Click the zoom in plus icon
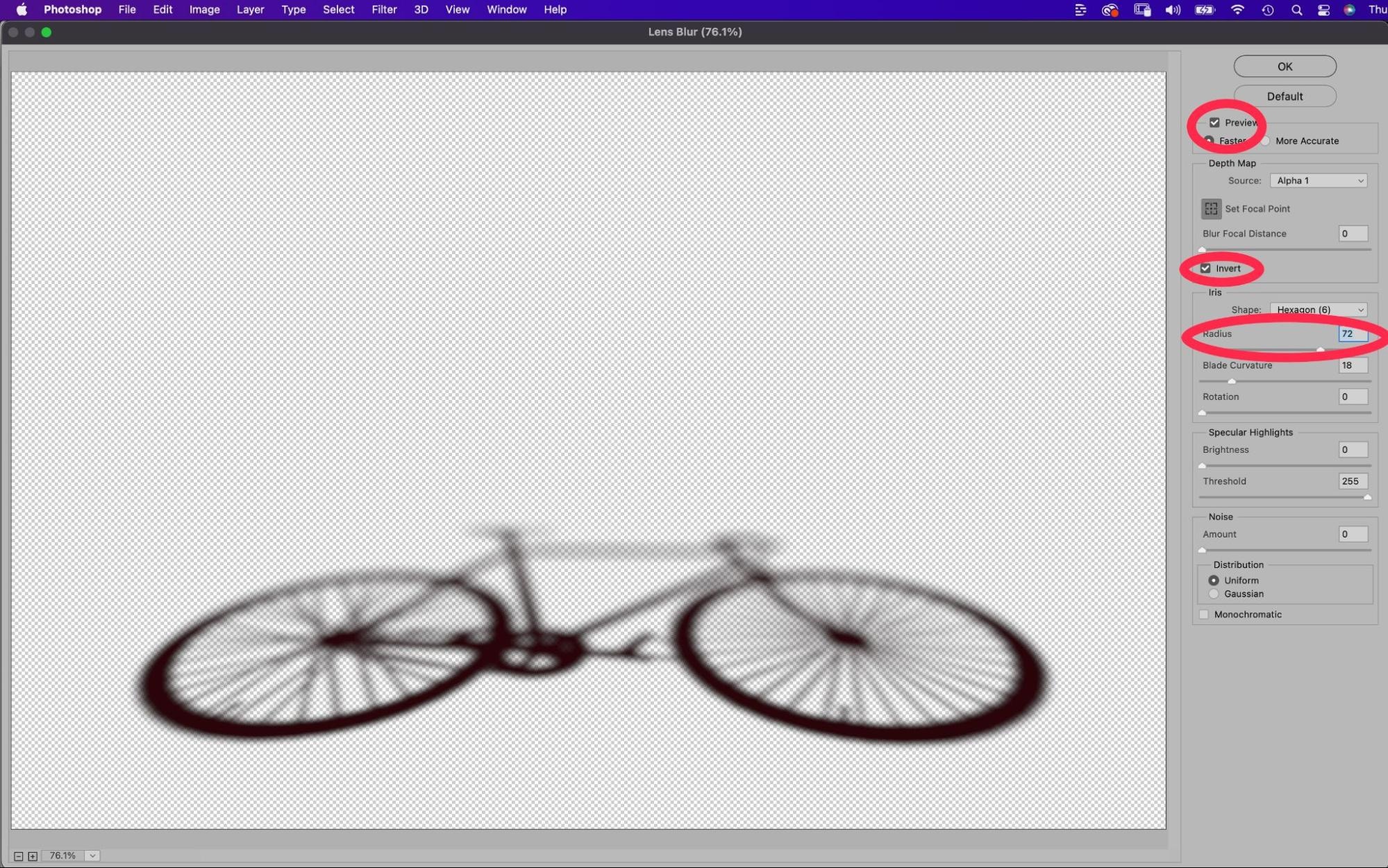Image resolution: width=1388 pixels, height=868 pixels. click(x=33, y=856)
